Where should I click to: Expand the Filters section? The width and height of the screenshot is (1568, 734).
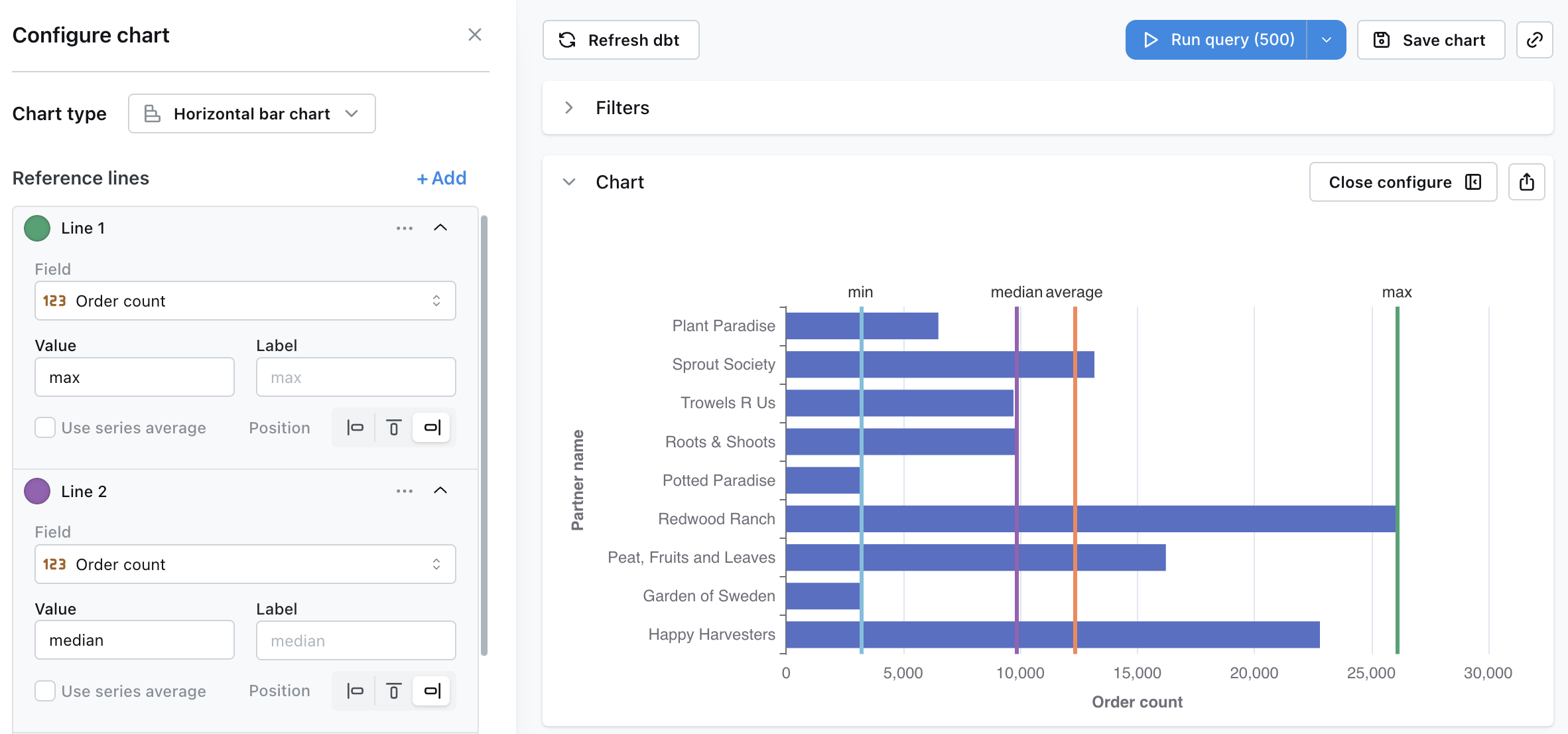point(569,108)
